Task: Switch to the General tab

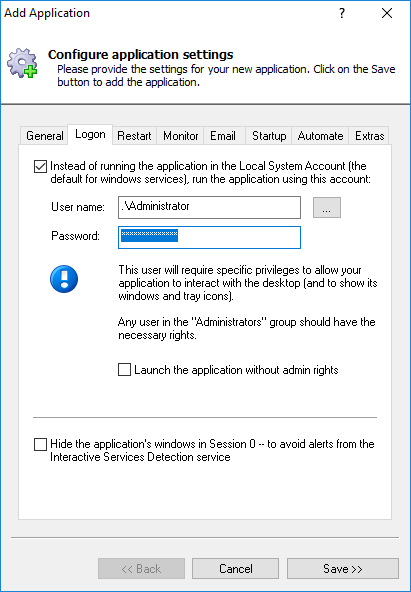Action: (x=45, y=136)
